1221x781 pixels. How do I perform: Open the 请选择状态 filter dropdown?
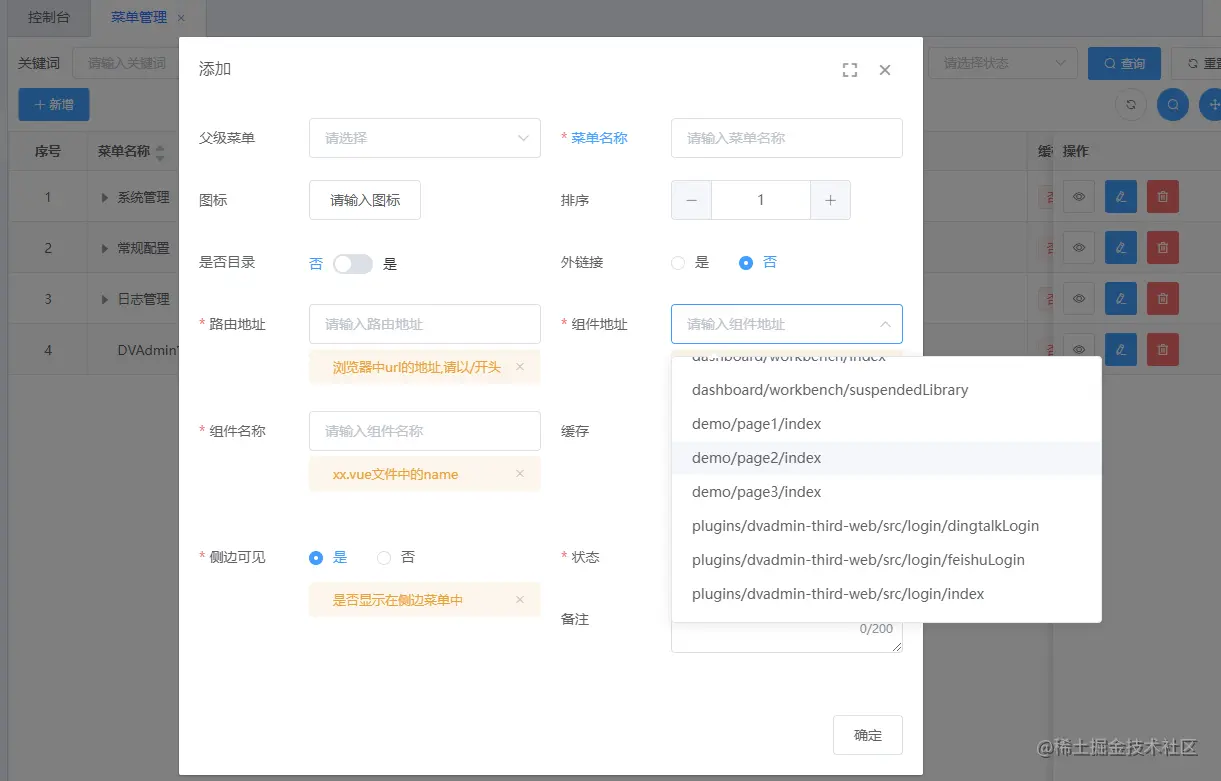pos(1003,63)
